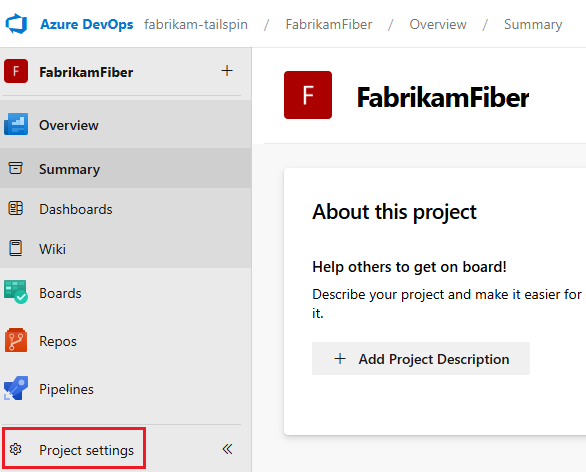
Task: Click the Dashboards icon
Action: (15, 208)
